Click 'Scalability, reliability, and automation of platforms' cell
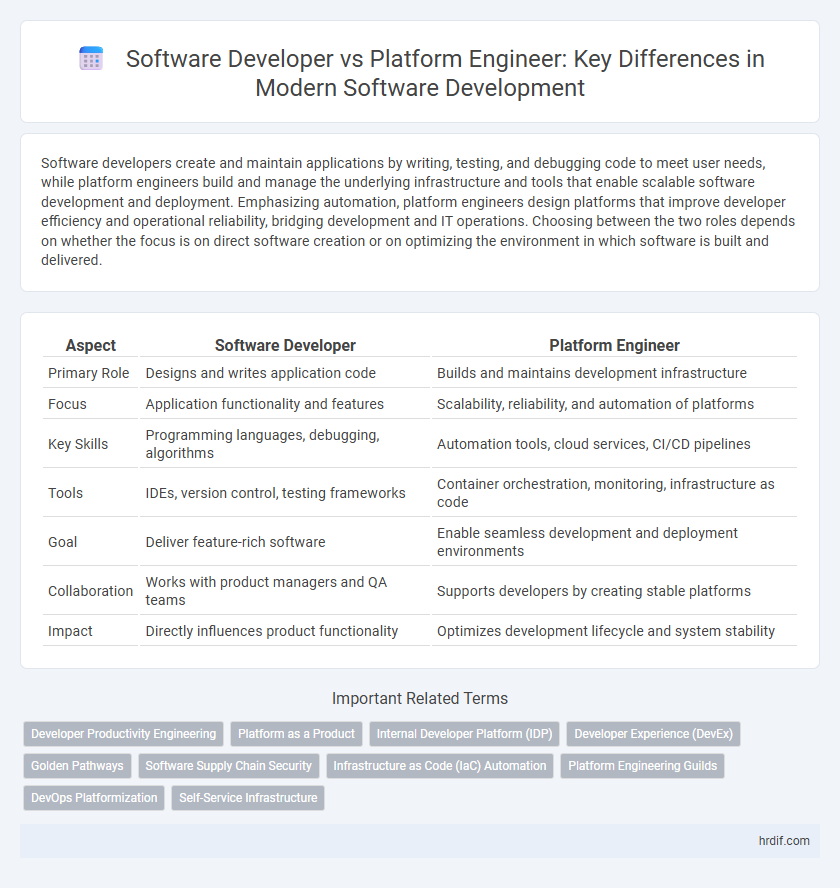The image size is (840, 888). 615,404
